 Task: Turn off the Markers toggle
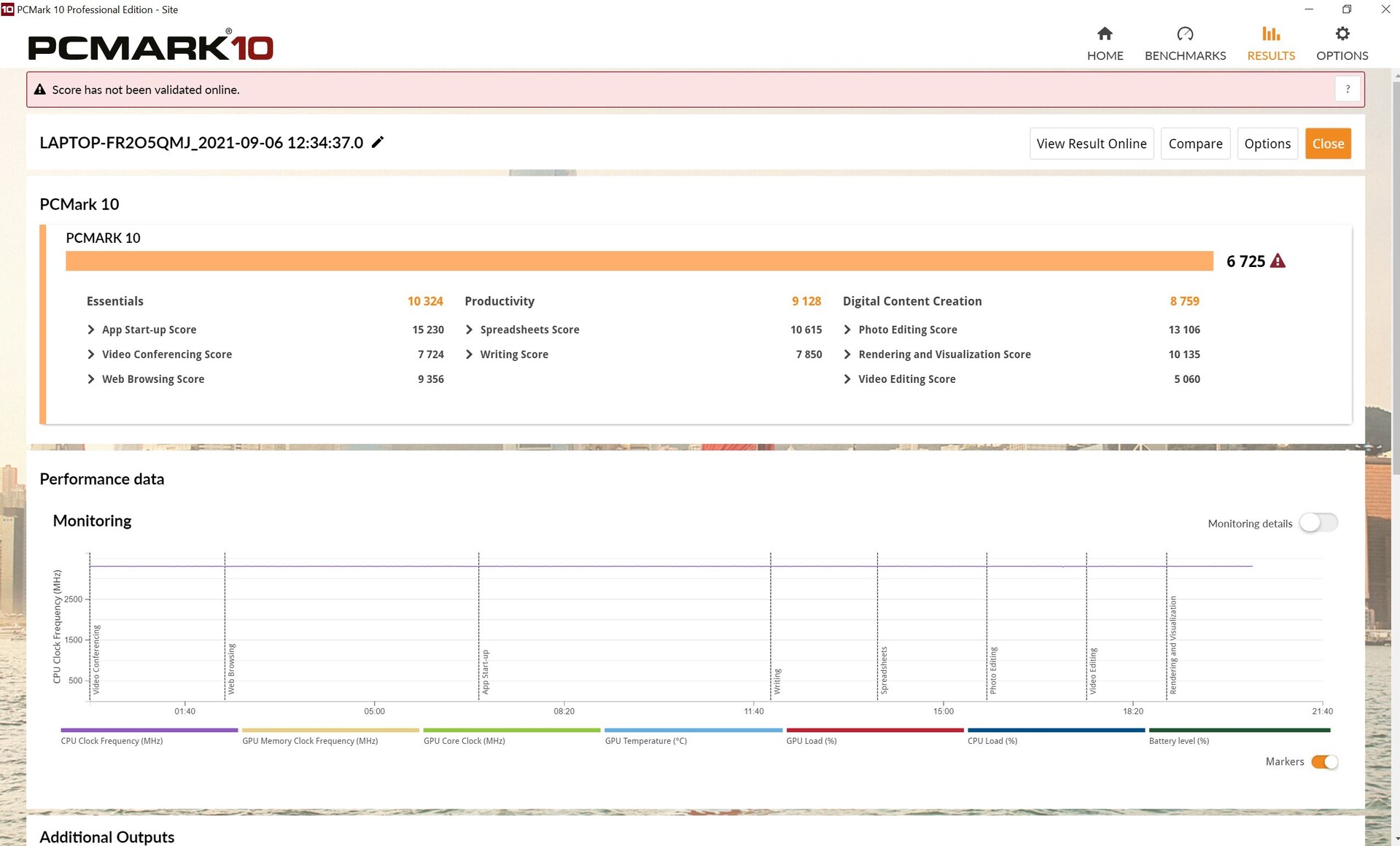pos(1324,761)
